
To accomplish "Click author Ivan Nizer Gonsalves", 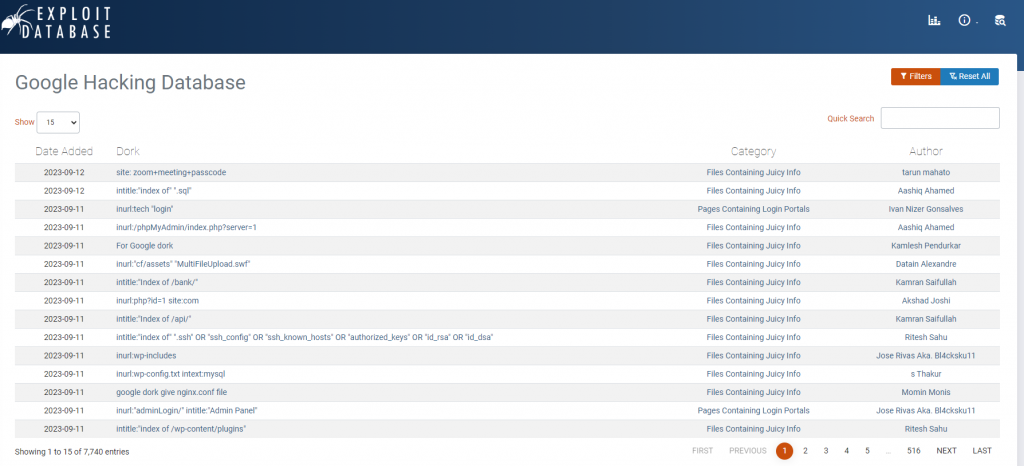I will [926, 209].
